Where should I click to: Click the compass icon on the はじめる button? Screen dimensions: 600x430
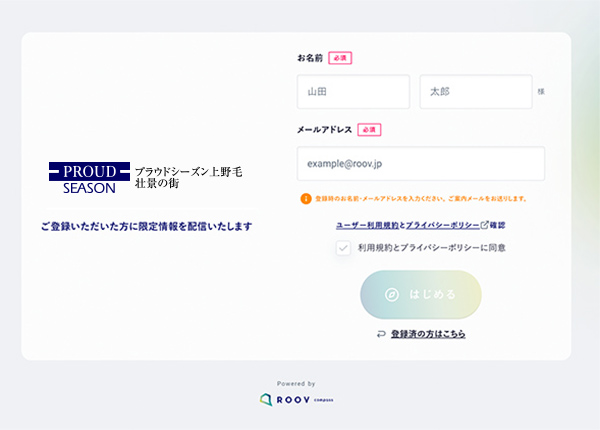(x=392, y=295)
